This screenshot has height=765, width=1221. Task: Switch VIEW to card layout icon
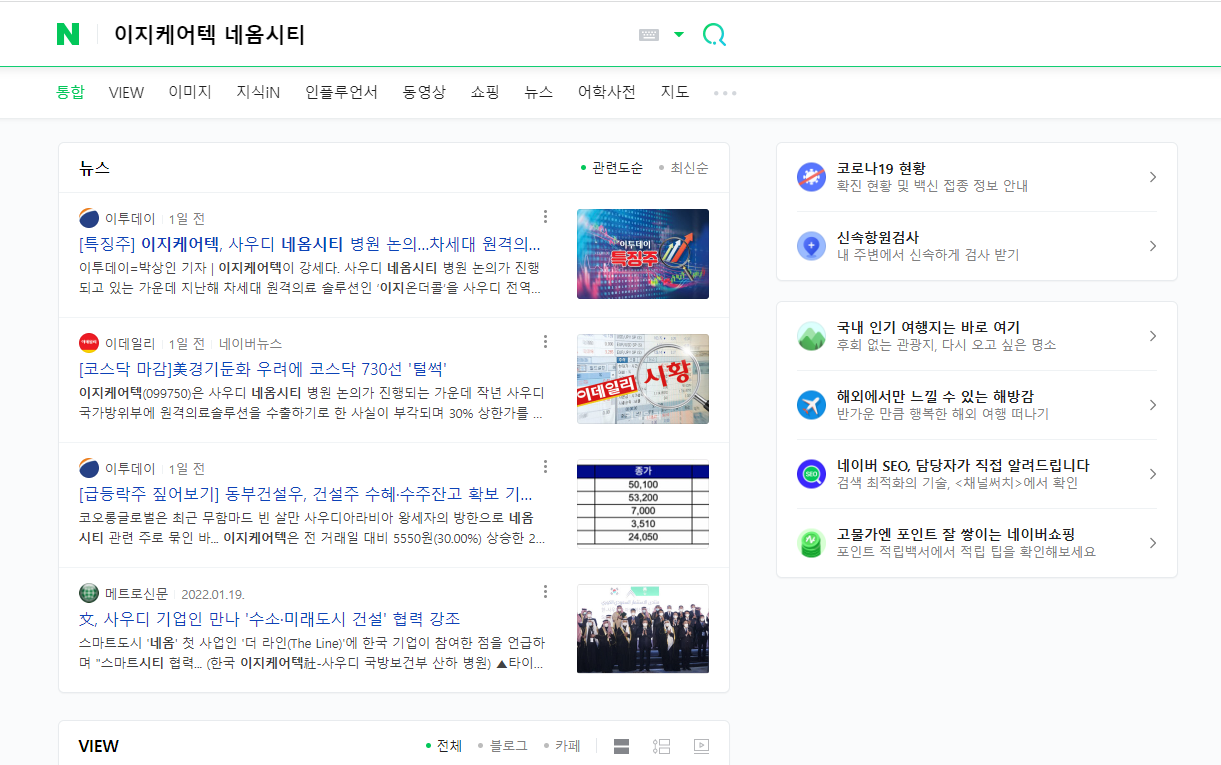(x=621, y=746)
